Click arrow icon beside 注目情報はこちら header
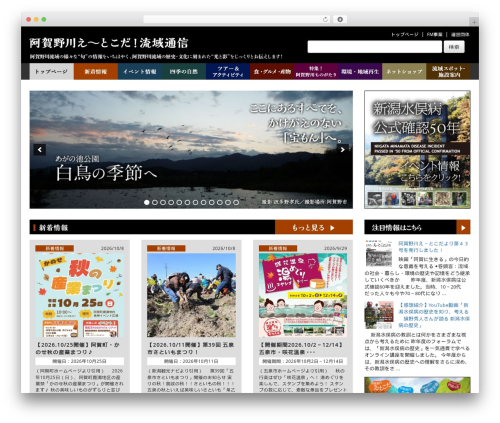Viewport: 500px width, 423px height. [463, 228]
